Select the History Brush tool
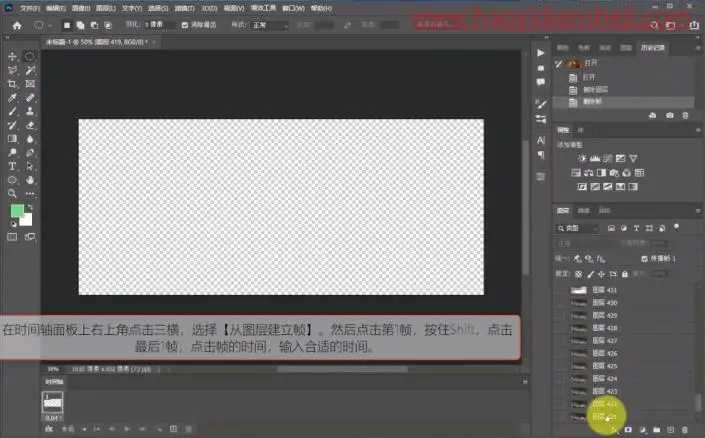 pyautogui.click(x=13, y=125)
